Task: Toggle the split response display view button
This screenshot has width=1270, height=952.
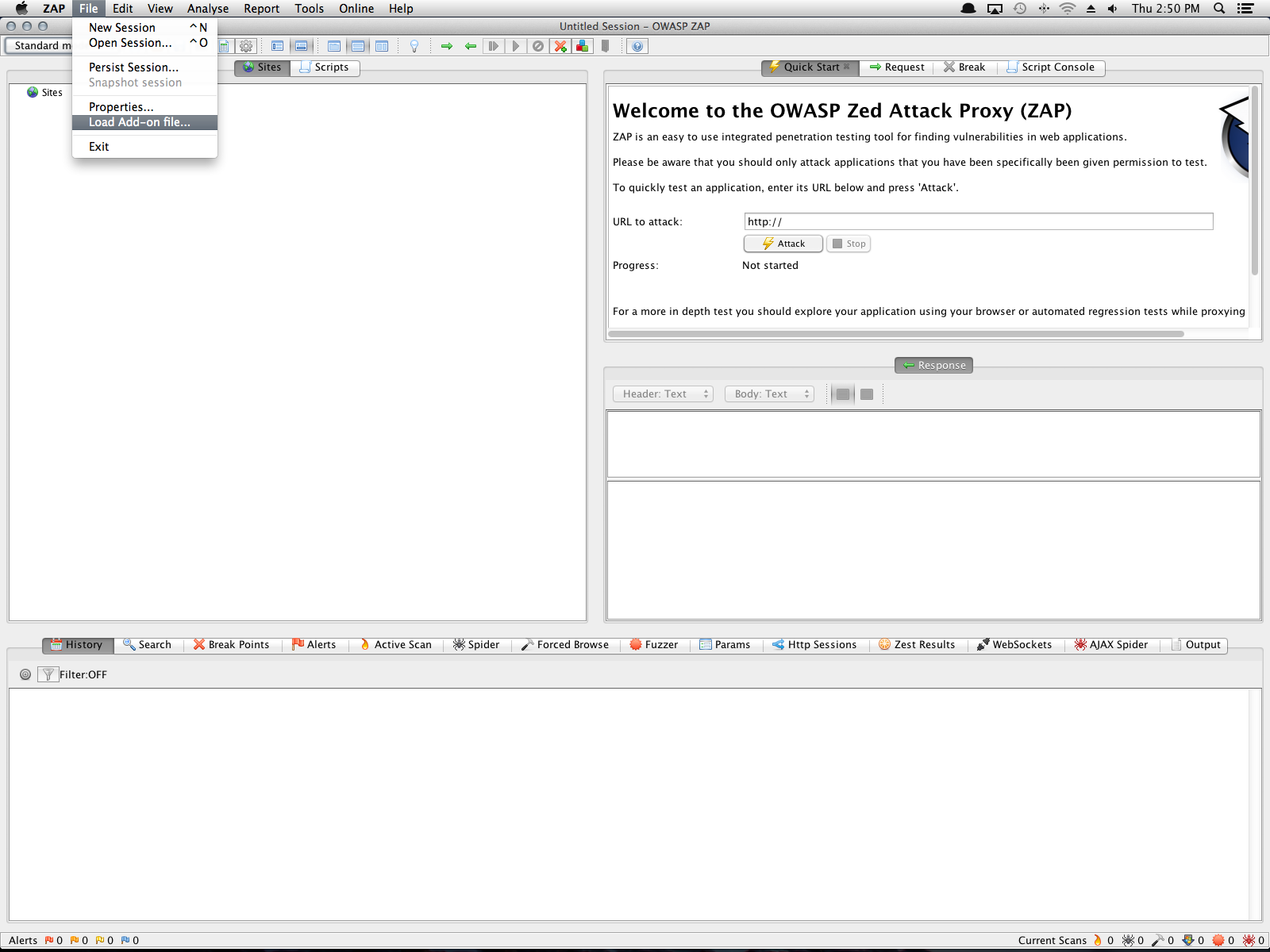Action: click(x=867, y=394)
